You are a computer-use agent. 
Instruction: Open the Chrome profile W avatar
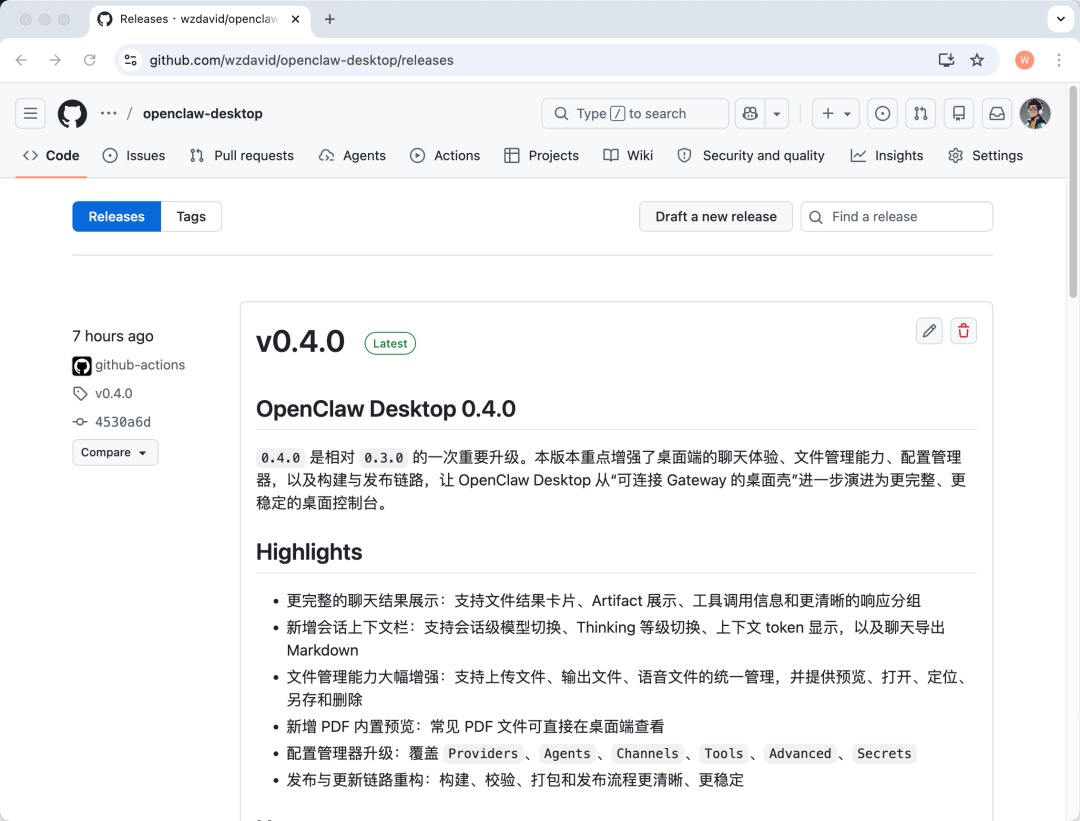pos(1025,61)
